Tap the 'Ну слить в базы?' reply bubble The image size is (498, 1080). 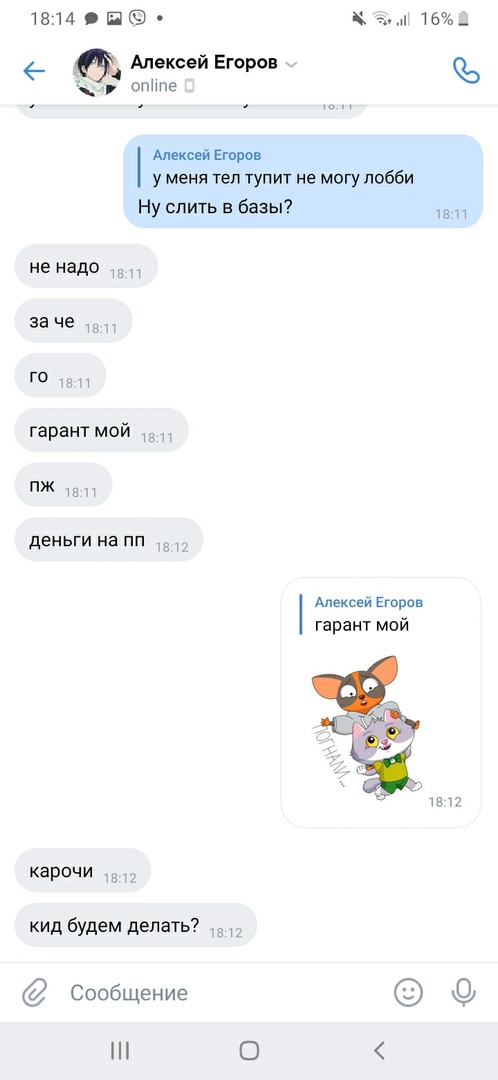[x=303, y=181]
